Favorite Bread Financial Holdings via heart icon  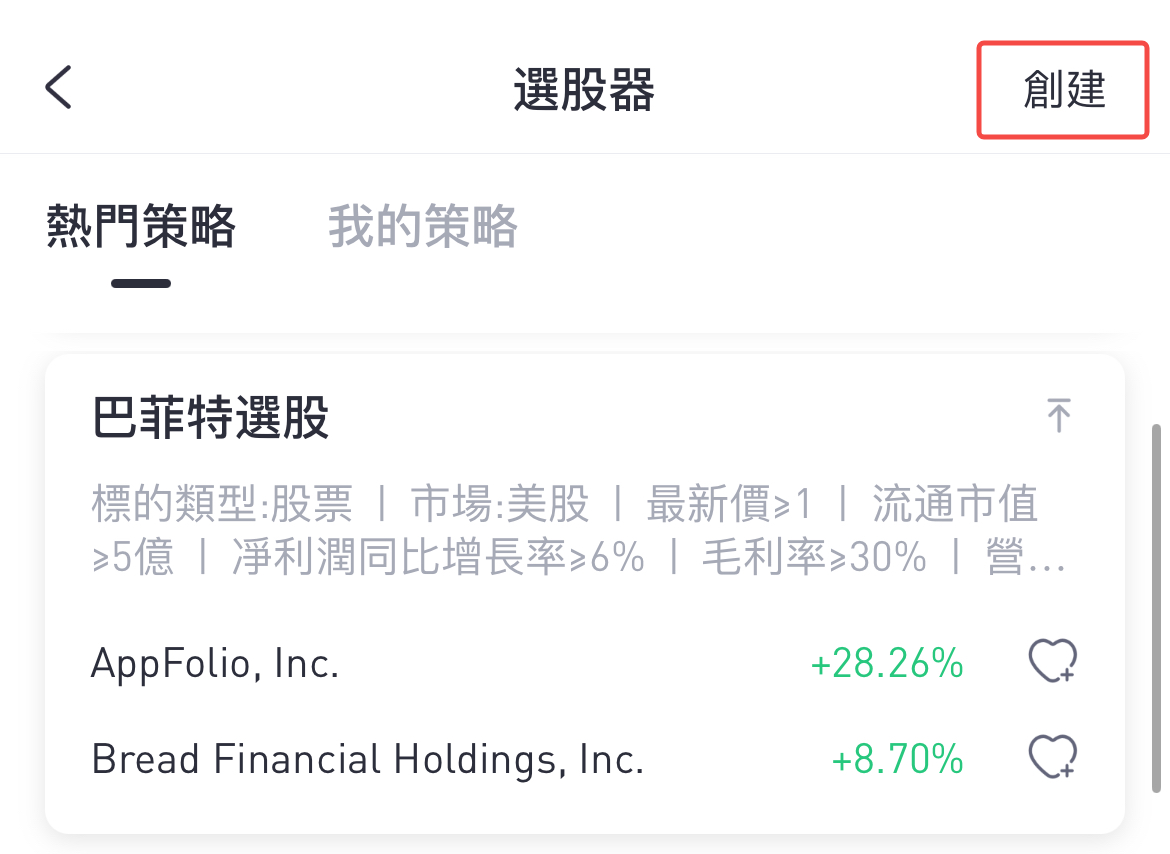click(1053, 758)
